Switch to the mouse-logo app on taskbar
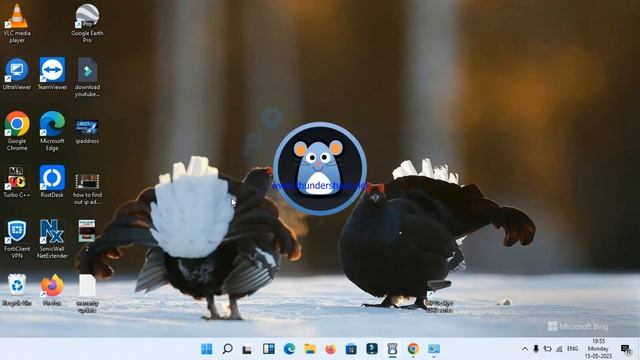 click(x=392, y=349)
